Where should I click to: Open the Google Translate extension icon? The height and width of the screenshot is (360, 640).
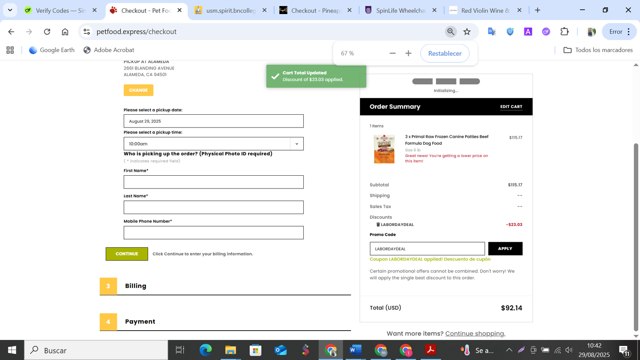point(491,31)
